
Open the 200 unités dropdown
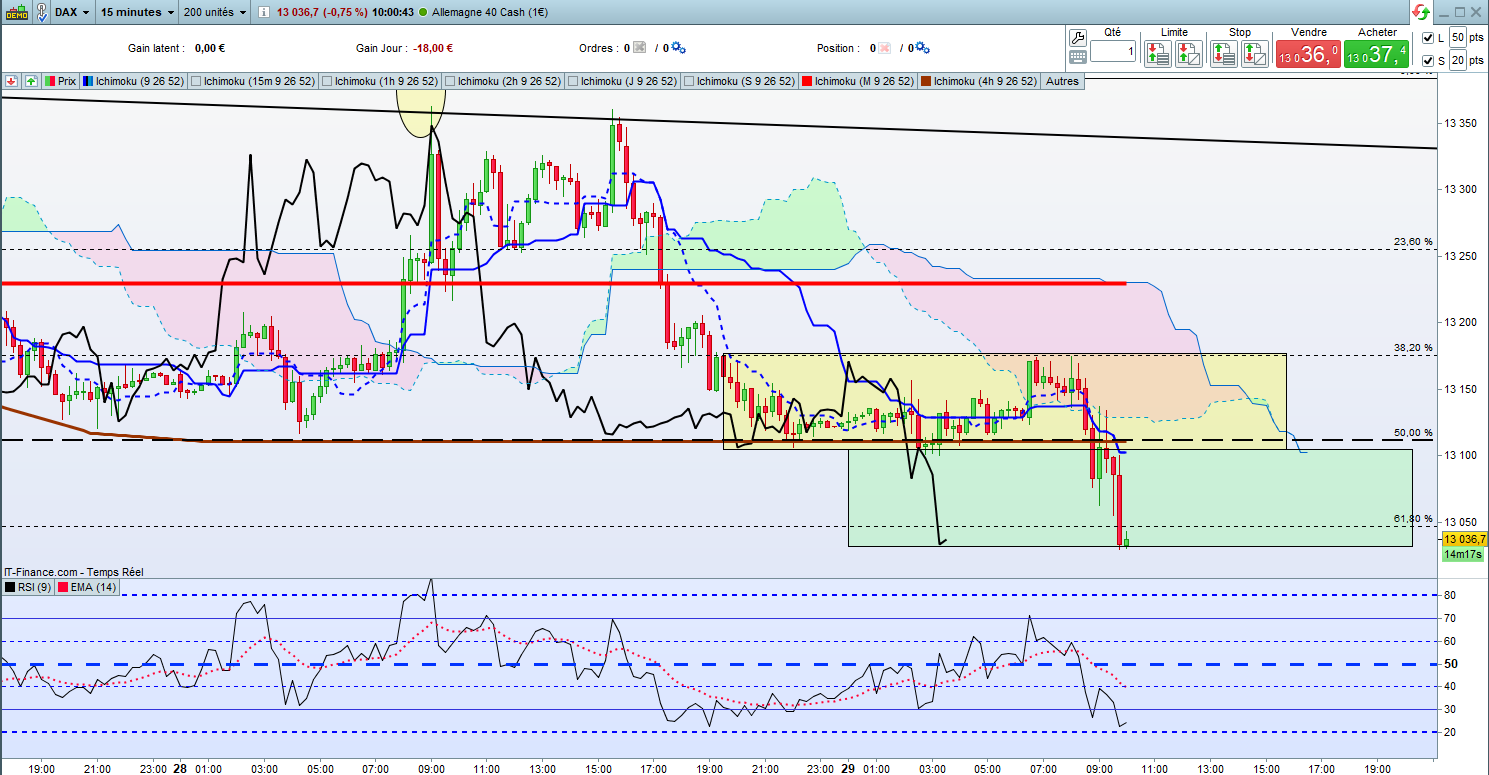coord(214,13)
